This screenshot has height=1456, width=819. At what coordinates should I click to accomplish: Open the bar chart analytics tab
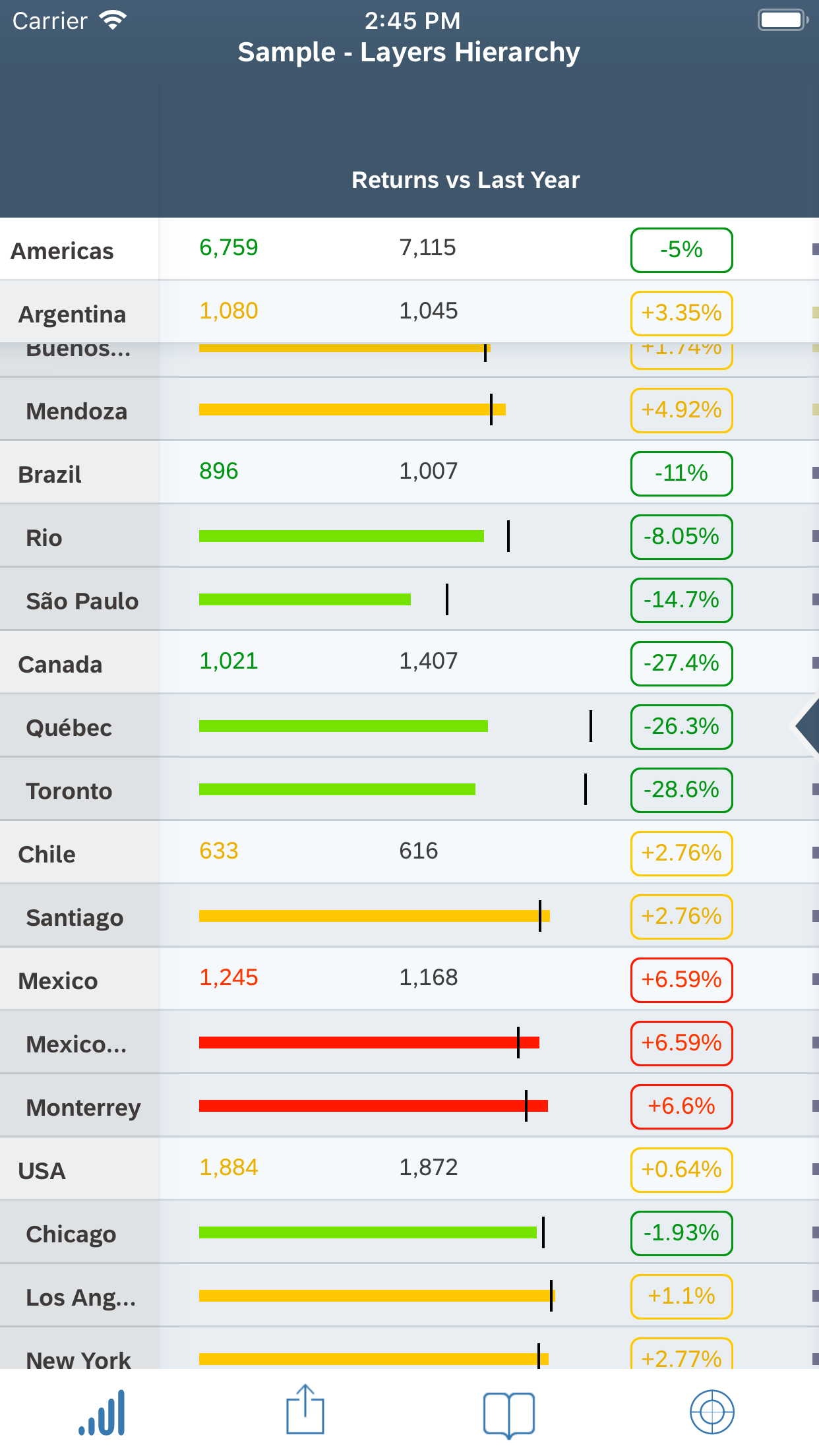(102, 1412)
